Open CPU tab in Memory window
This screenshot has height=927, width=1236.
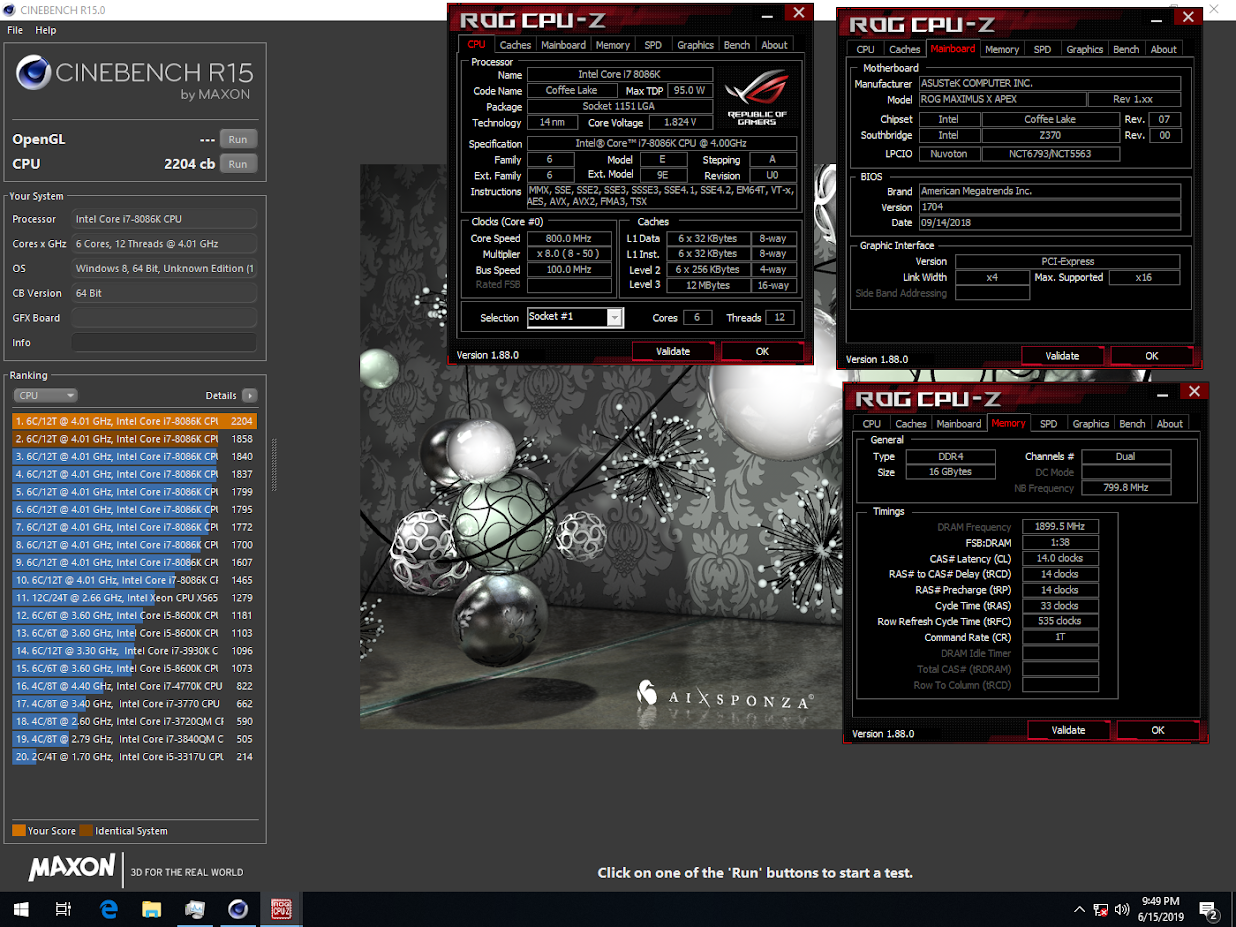coord(872,423)
